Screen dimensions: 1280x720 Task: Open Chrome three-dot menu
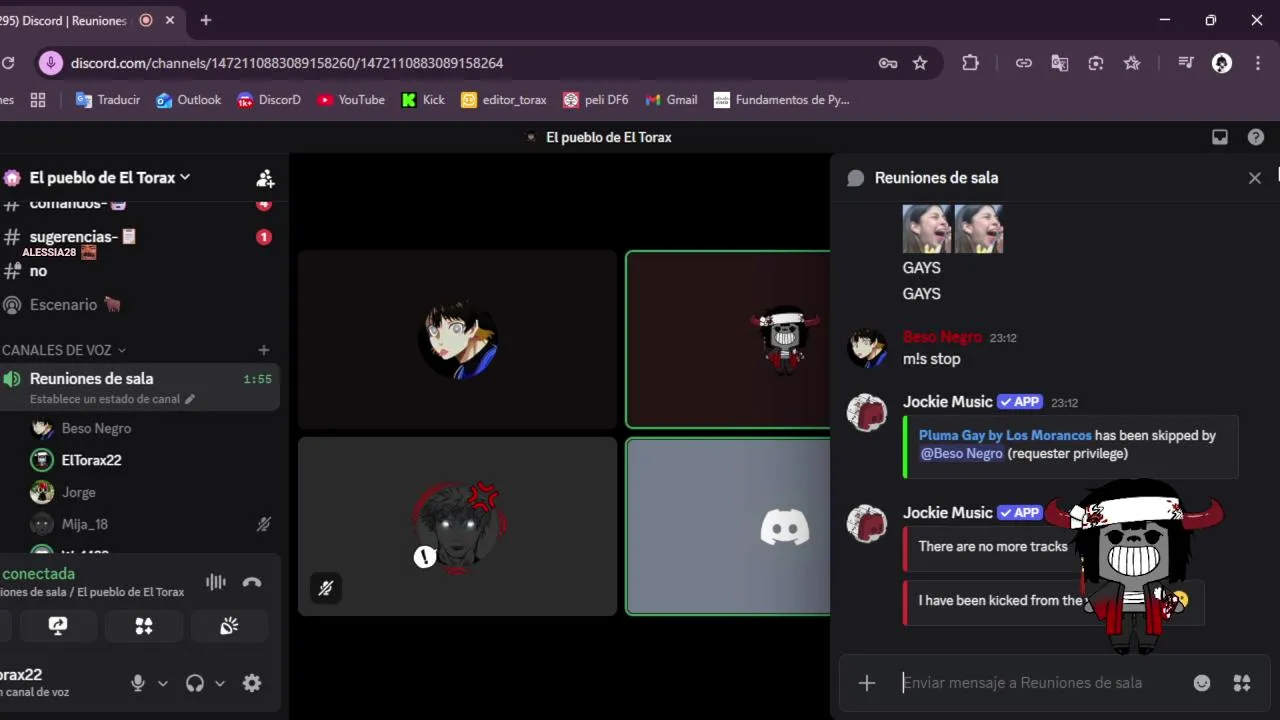1256,63
